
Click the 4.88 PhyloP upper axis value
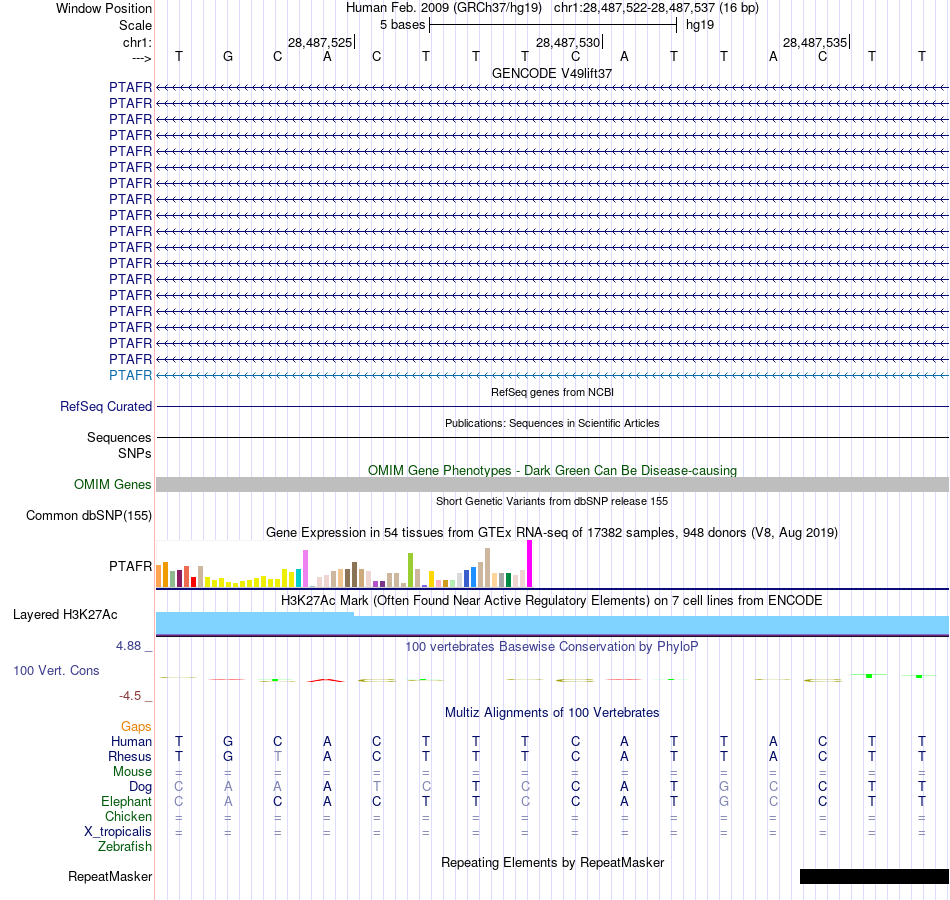pyautogui.click(x=128, y=646)
